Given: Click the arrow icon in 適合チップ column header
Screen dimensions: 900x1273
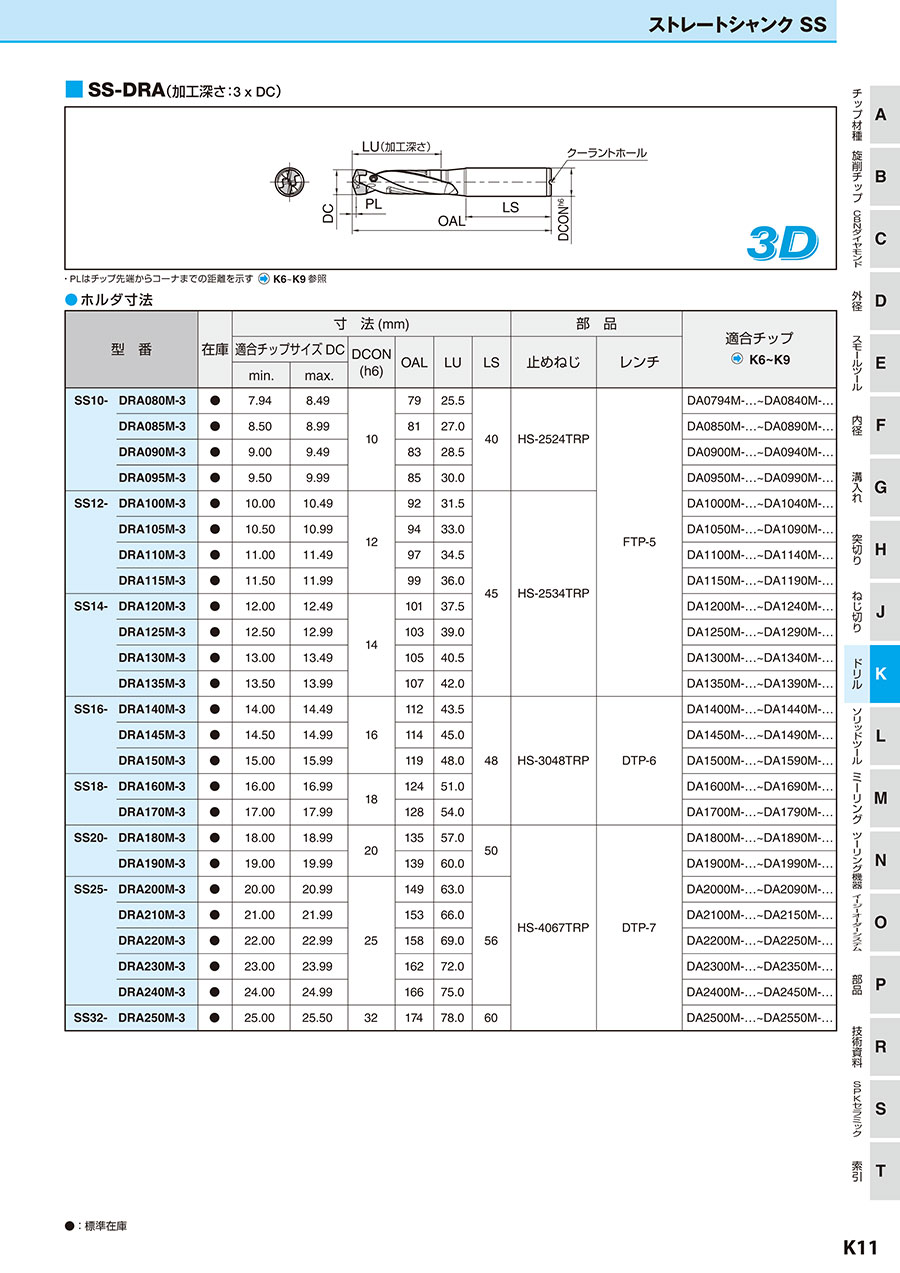Looking at the screenshot, I should pyautogui.click(x=737, y=360).
